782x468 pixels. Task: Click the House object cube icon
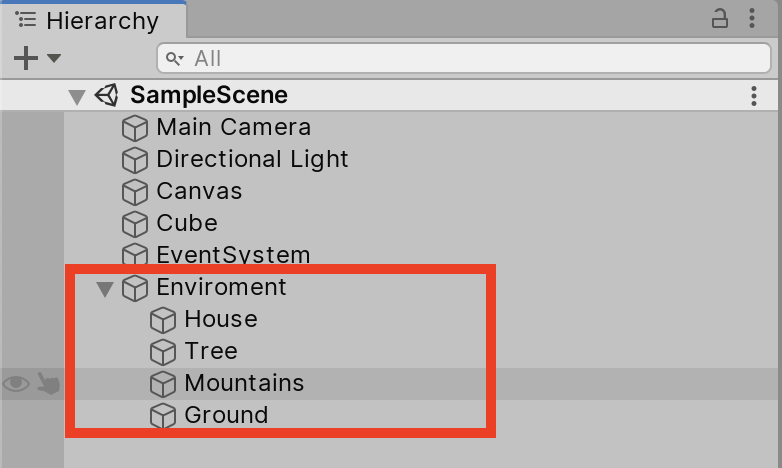point(162,320)
